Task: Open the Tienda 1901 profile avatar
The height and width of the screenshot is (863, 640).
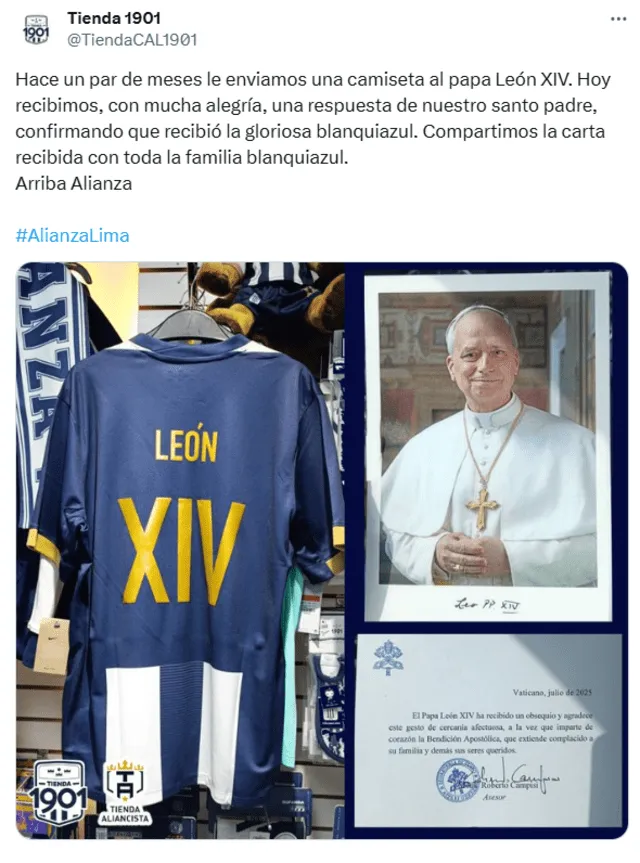Action: click(36, 30)
